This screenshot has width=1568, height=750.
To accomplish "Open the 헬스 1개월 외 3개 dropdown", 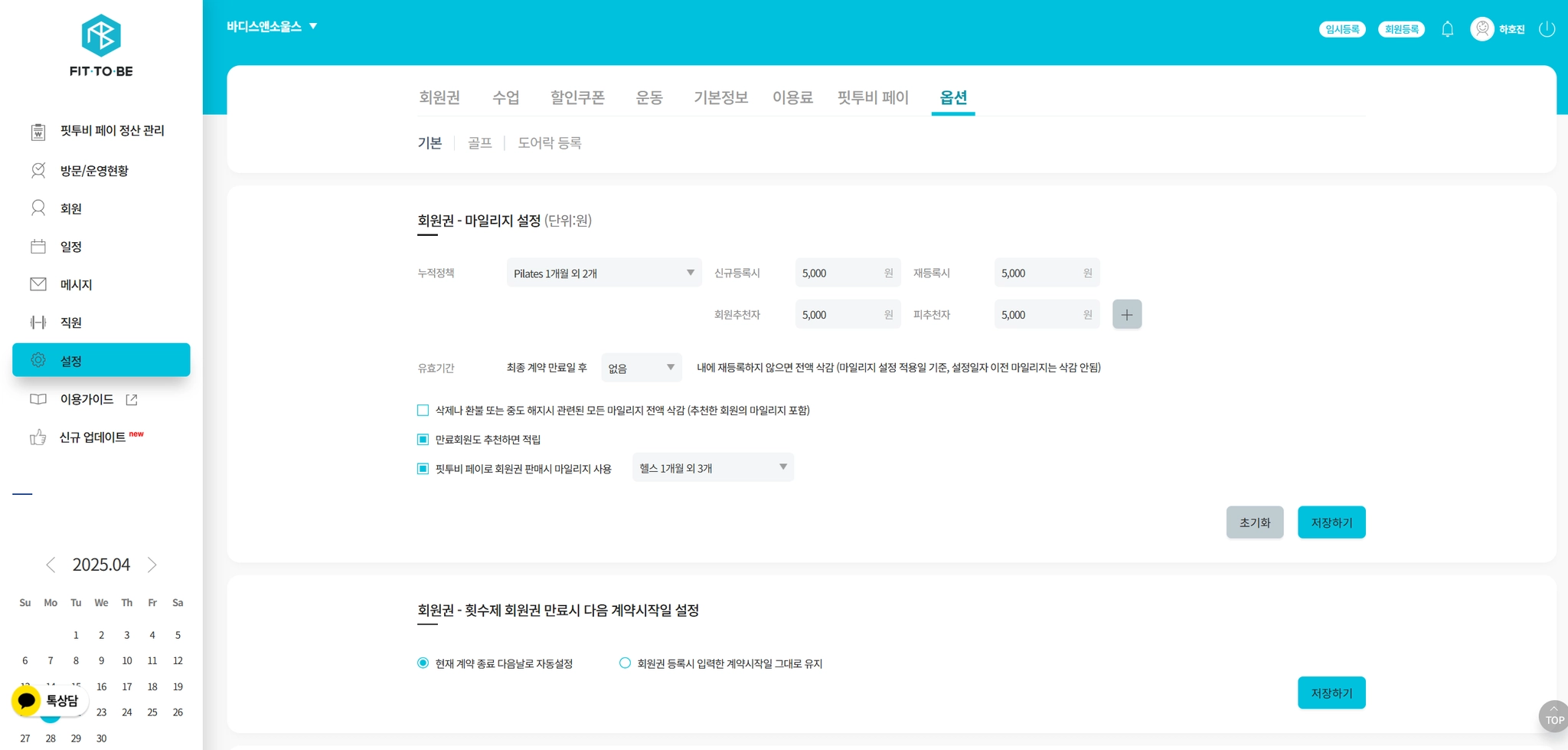I will click(713, 467).
